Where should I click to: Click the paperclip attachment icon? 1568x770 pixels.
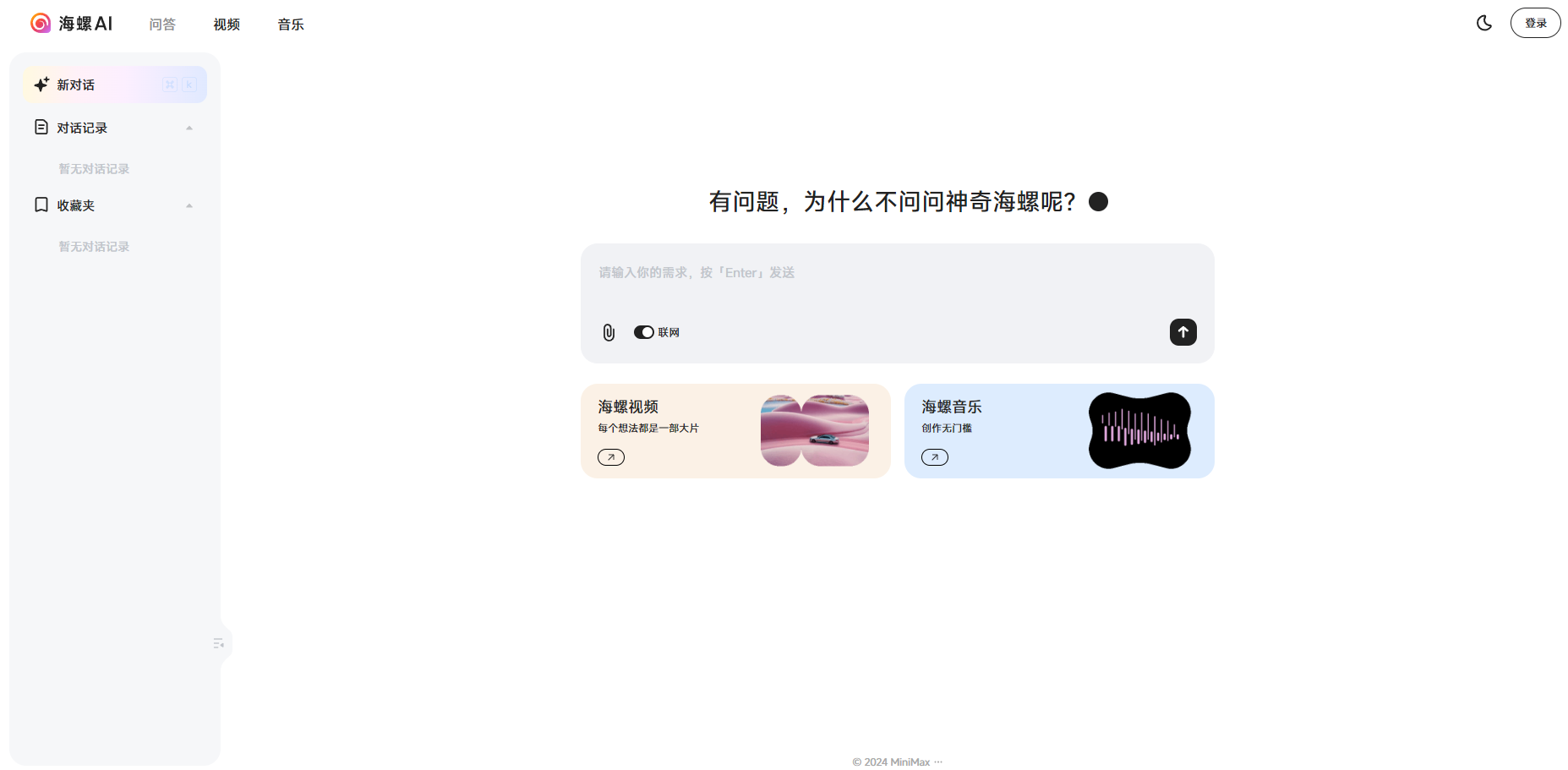tap(609, 332)
